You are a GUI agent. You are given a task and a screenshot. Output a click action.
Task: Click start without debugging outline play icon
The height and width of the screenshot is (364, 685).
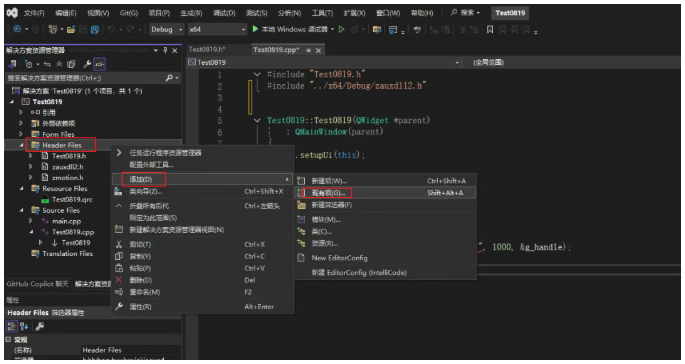pyautogui.click(x=342, y=29)
